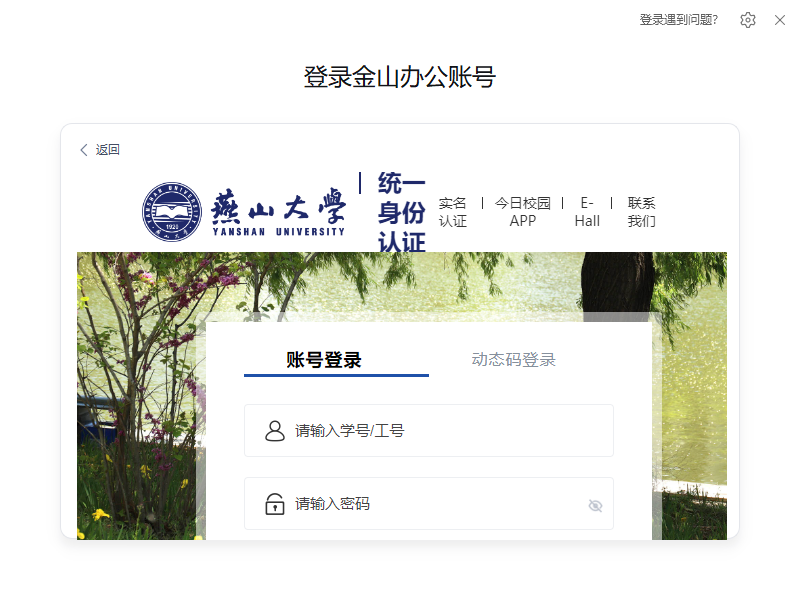This screenshot has width=800, height=600.
Task: Go back with the 返回 button
Action: point(100,149)
